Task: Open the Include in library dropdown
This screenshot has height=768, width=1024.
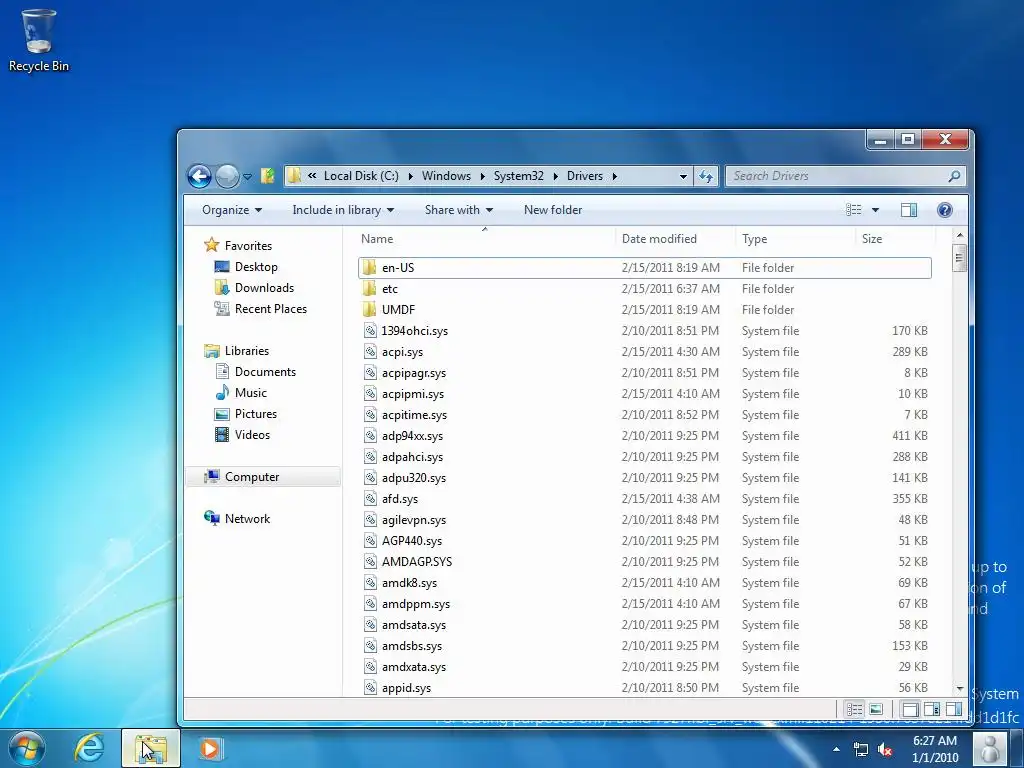Action: pos(343,210)
